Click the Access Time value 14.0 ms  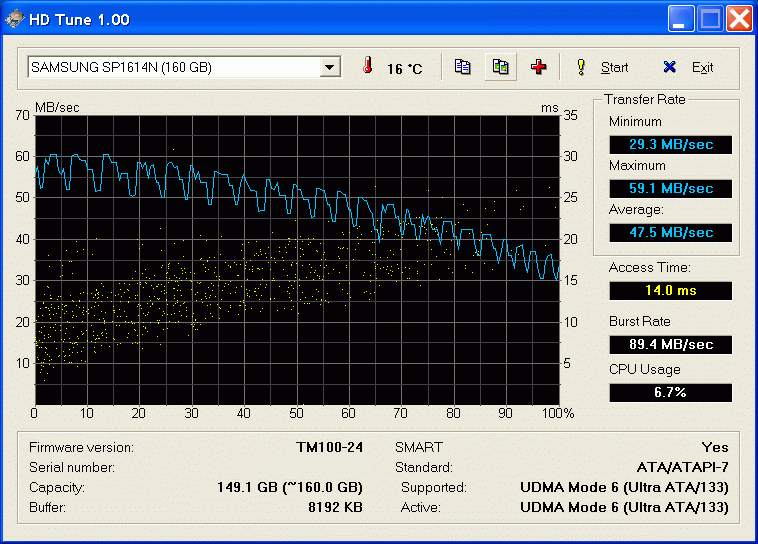pyautogui.click(x=671, y=291)
